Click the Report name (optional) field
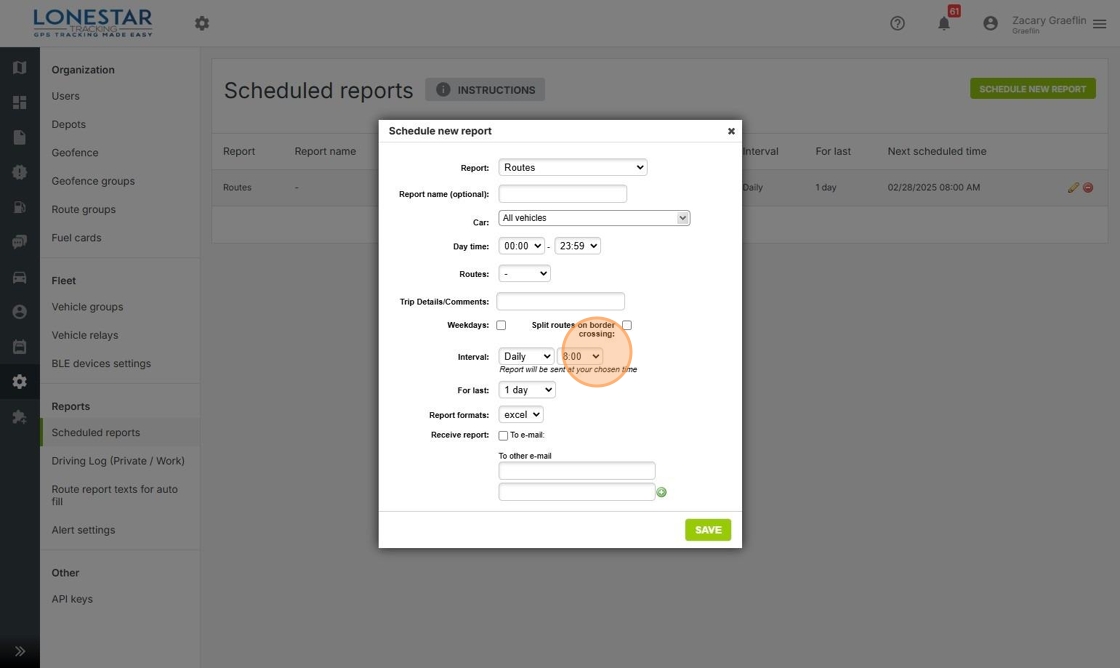 (x=563, y=194)
